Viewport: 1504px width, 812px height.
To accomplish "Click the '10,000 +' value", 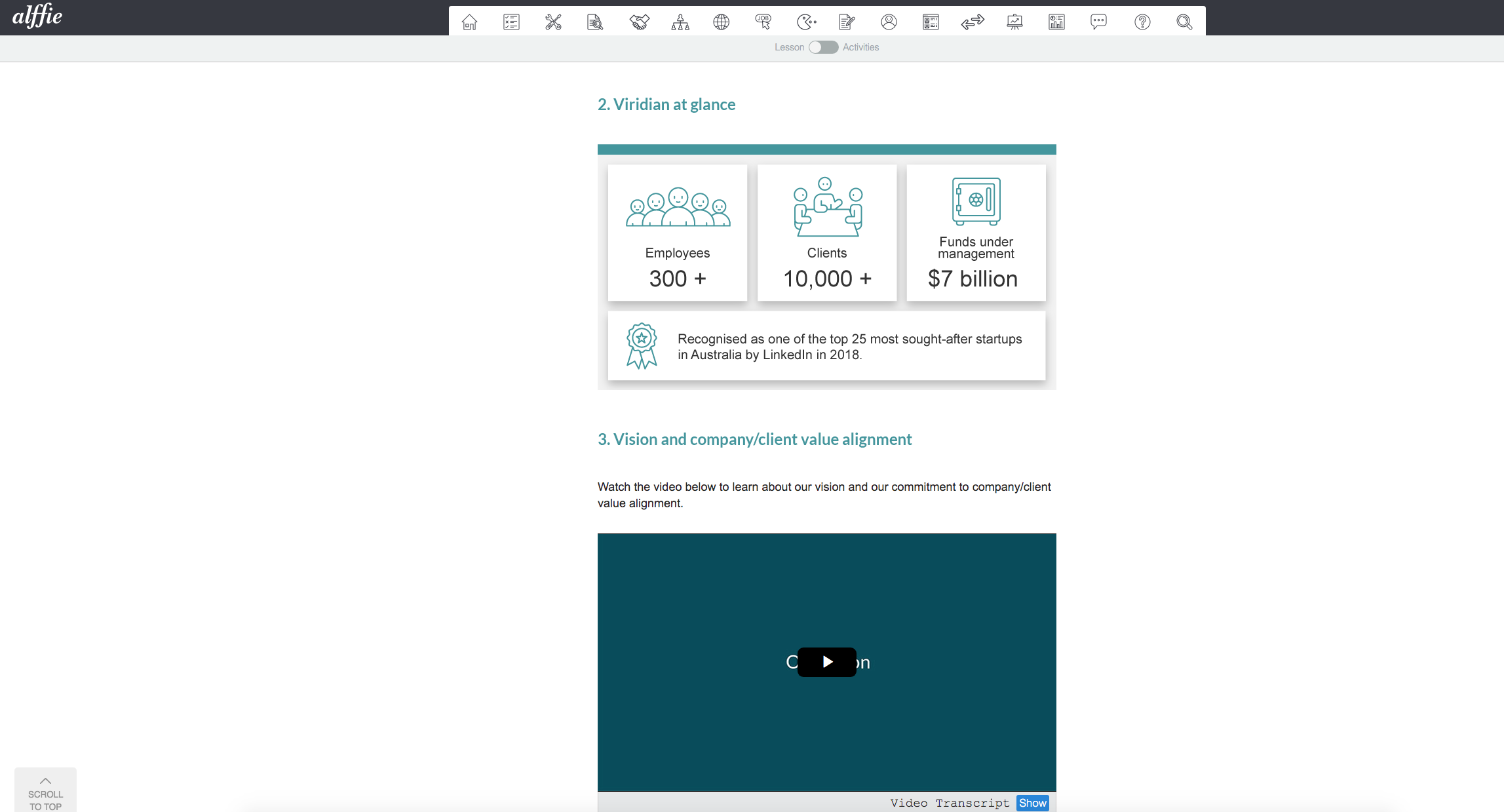I will (827, 279).
